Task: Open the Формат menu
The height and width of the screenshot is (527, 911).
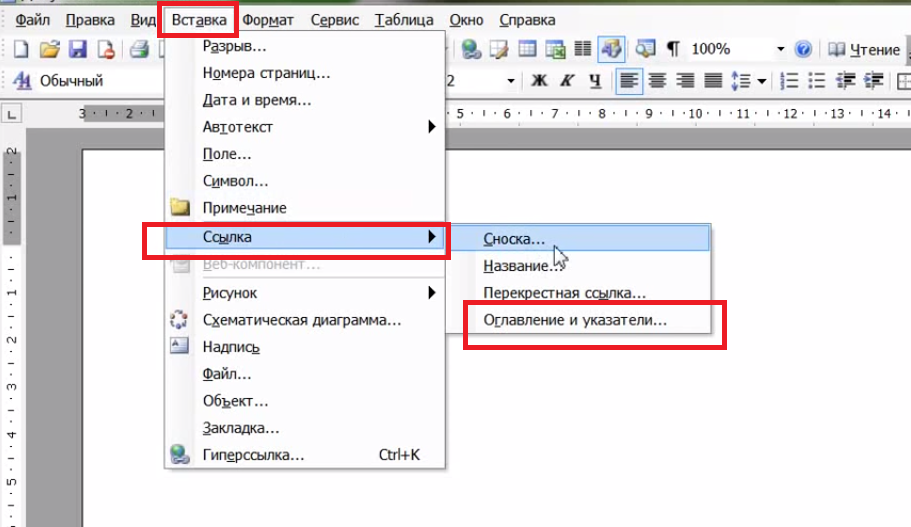Action: point(267,19)
